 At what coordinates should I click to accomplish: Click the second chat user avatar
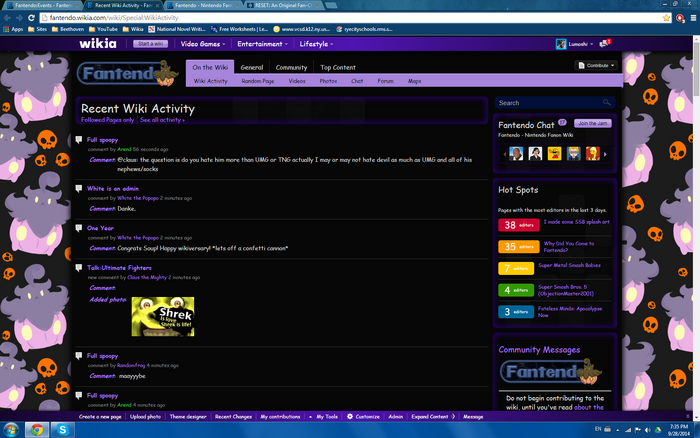(x=535, y=154)
